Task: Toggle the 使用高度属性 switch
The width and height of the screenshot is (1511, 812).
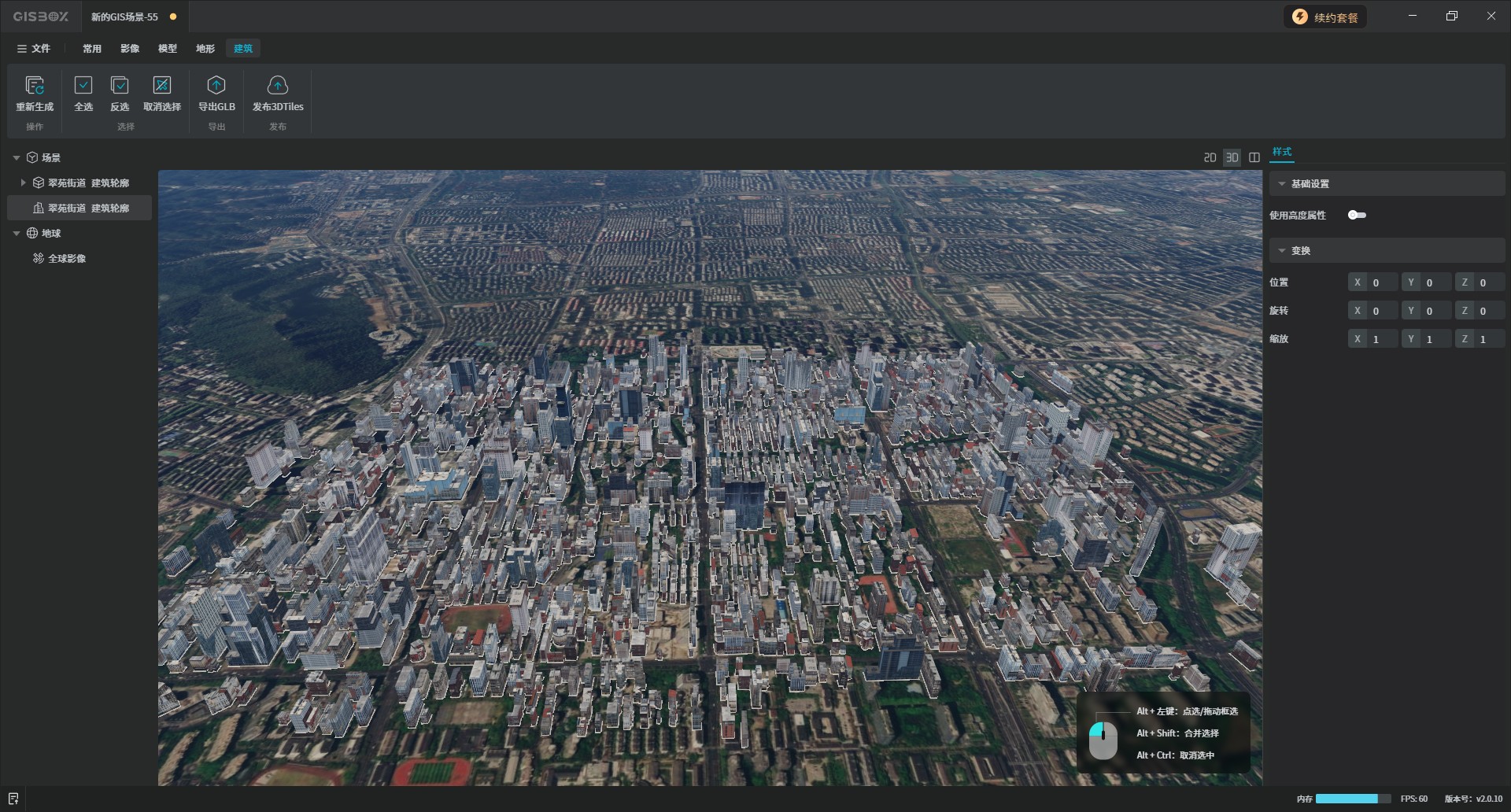Action: coord(1357,215)
